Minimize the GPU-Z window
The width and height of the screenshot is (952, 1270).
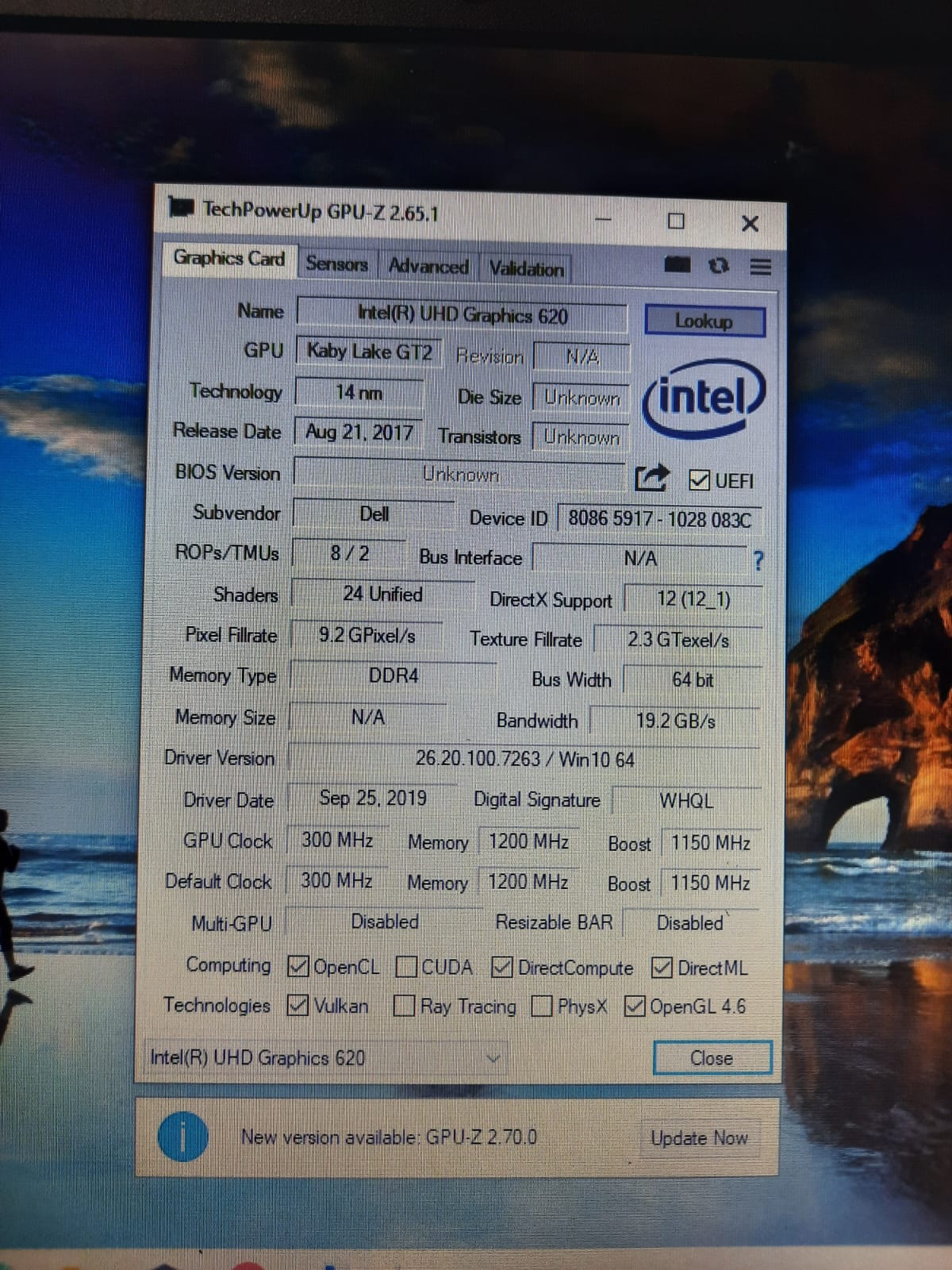[x=603, y=219]
